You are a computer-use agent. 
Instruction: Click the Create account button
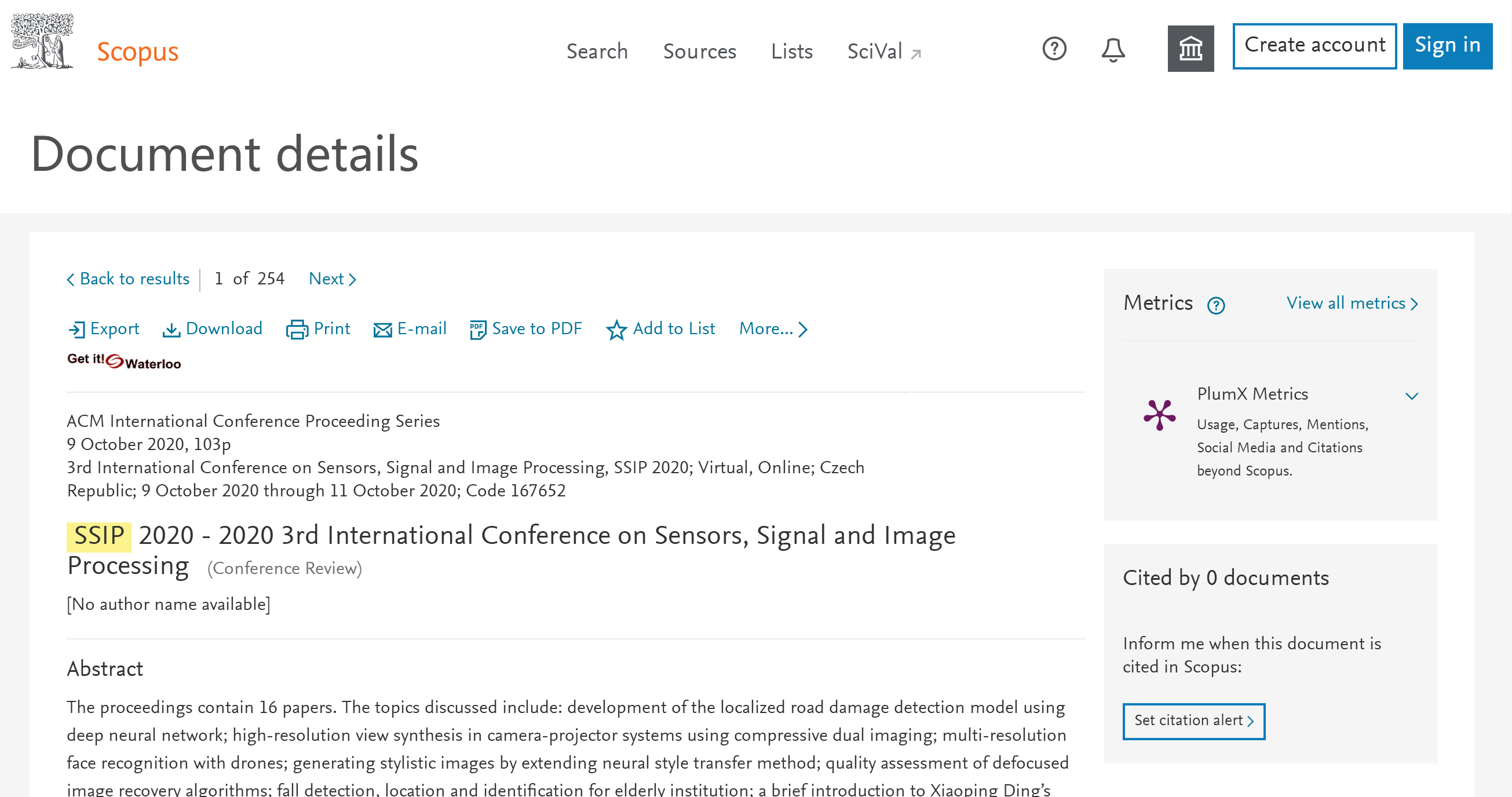[1314, 46]
